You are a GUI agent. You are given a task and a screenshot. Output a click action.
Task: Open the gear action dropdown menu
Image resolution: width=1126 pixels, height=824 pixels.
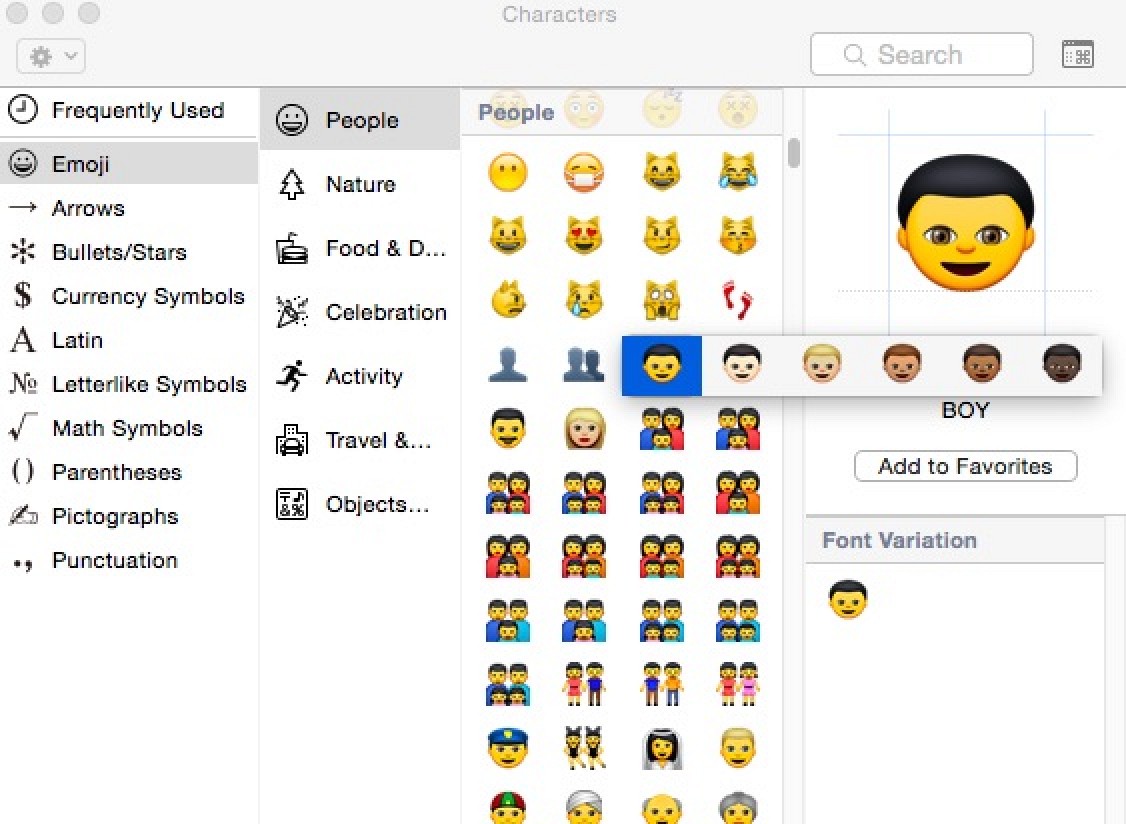pyautogui.click(x=51, y=56)
